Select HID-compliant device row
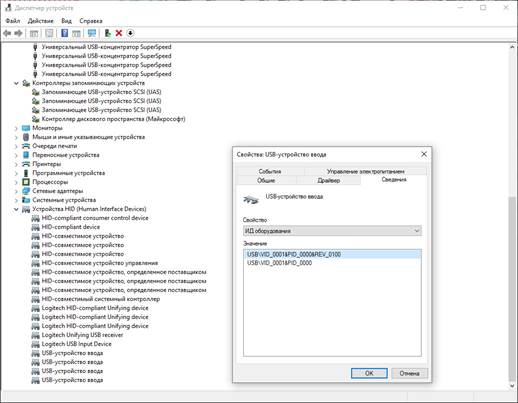 point(71,227)
